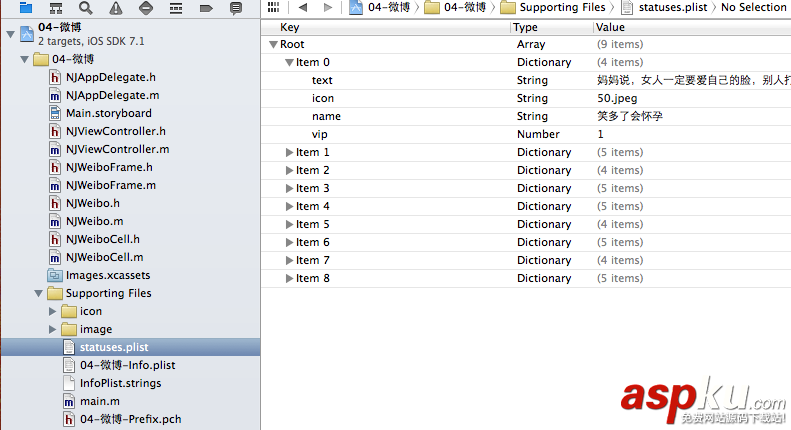Screen dimensions: 791x430
Task: Collapse the Root array row
Action: [273, 44]
